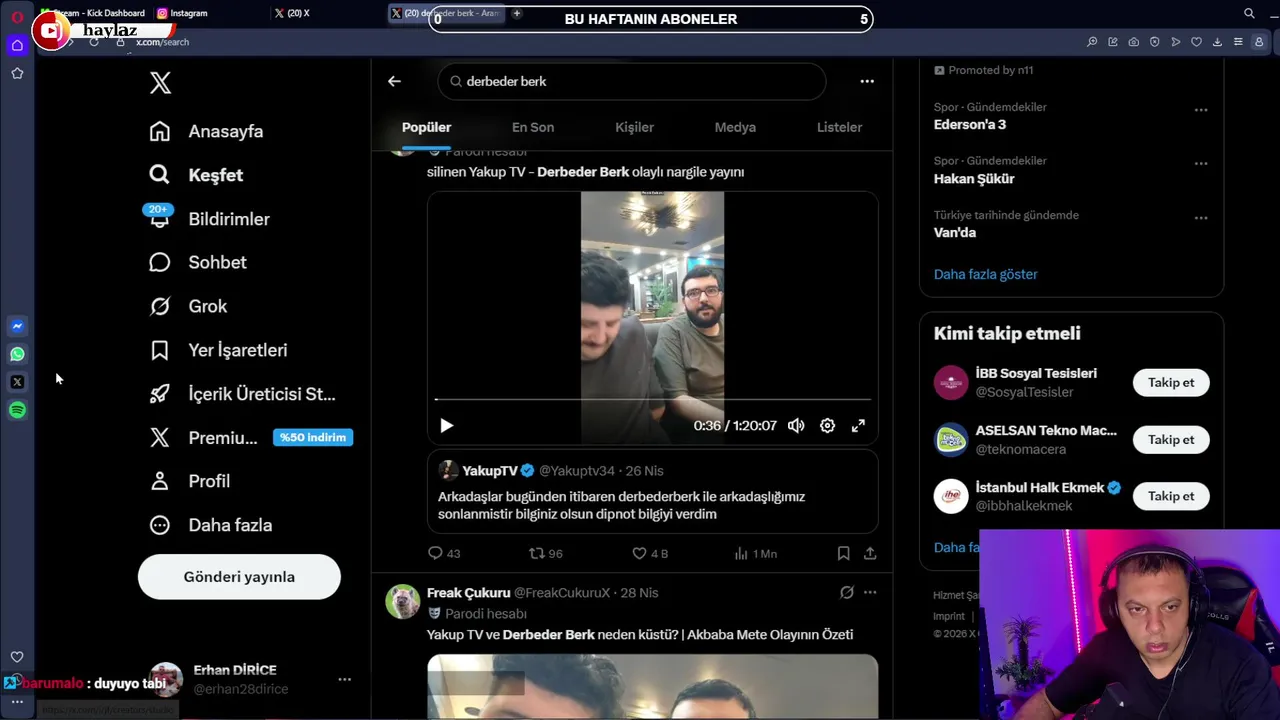Screen dimensions: 1280x720
Task: Reply to tweet with 43 comments
Action: pos(444,553)
